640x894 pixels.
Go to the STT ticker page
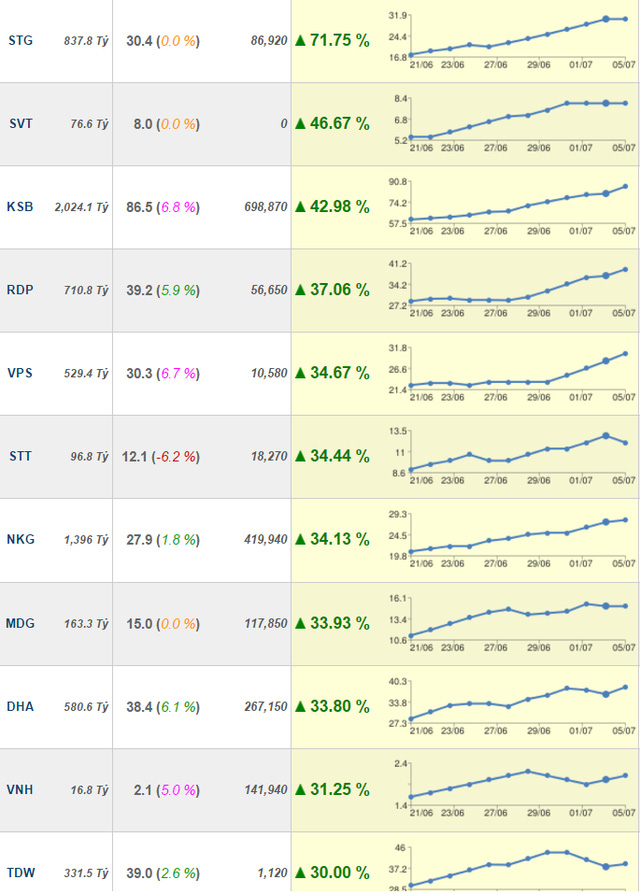coord(19,456)
